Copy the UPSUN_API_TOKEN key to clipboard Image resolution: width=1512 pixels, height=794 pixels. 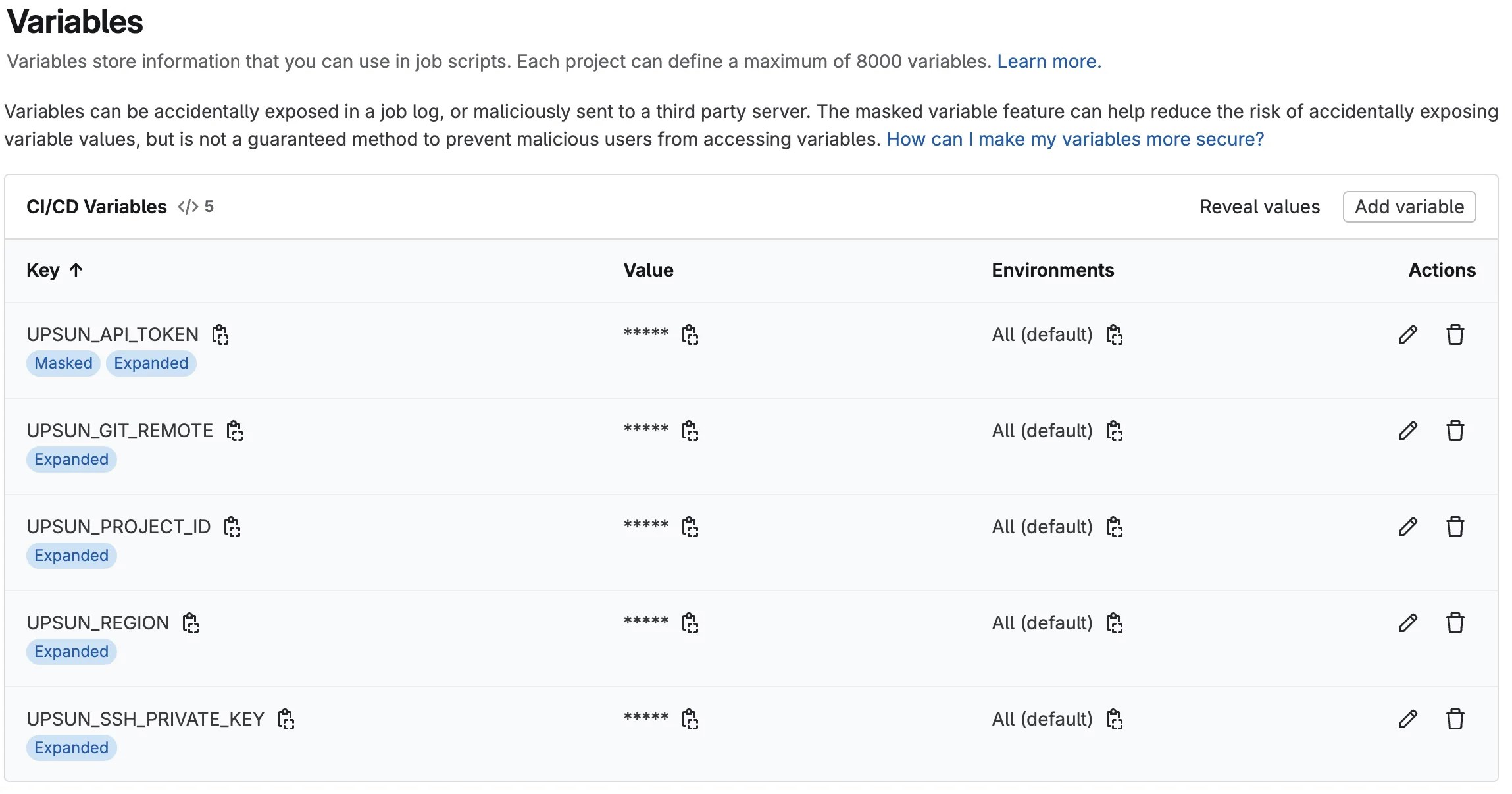click(220, 334)
